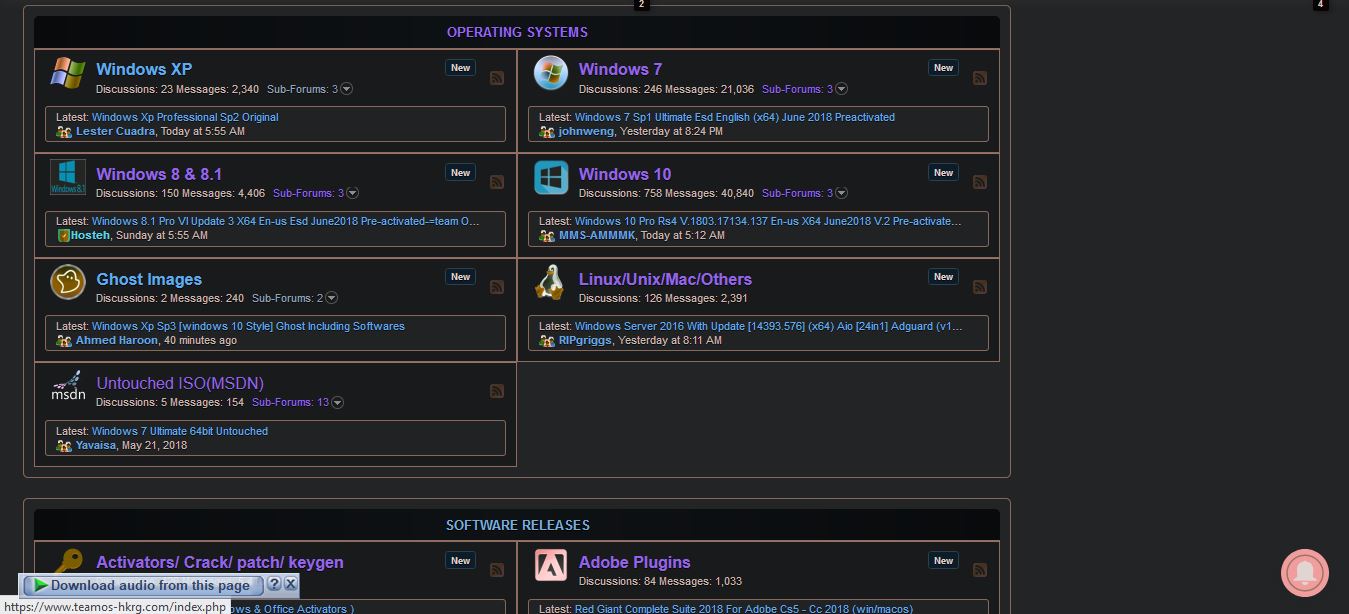Open the RSS feed for Windows 7

point(980,78)
